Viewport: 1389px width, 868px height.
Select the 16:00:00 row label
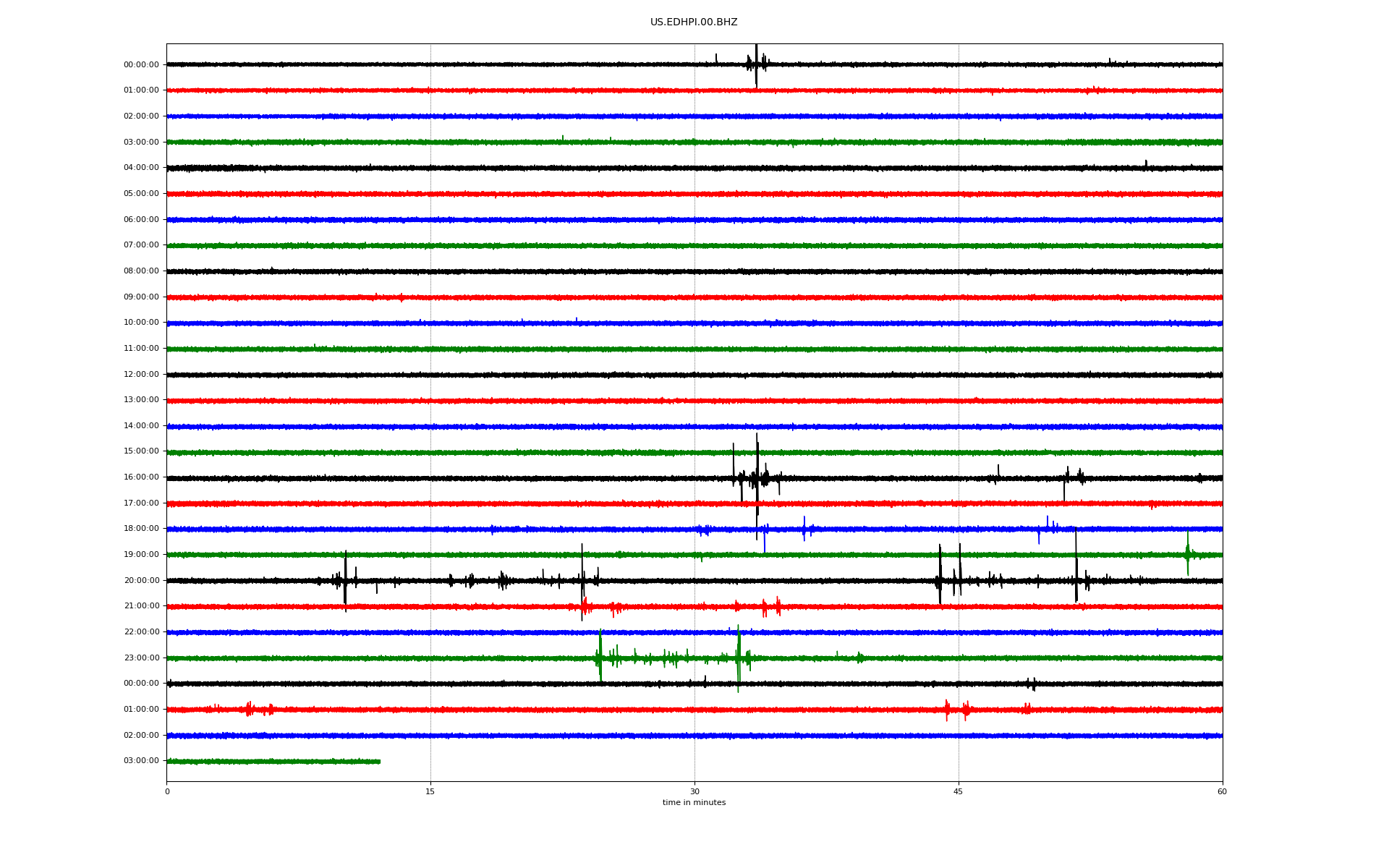click(141, 477)
